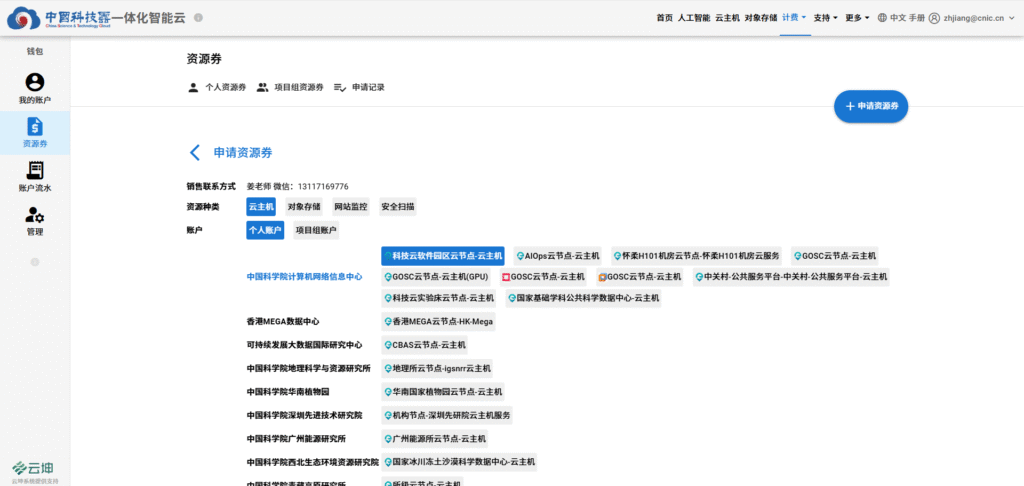Open 管理 in the sidebar

point(35,221)
